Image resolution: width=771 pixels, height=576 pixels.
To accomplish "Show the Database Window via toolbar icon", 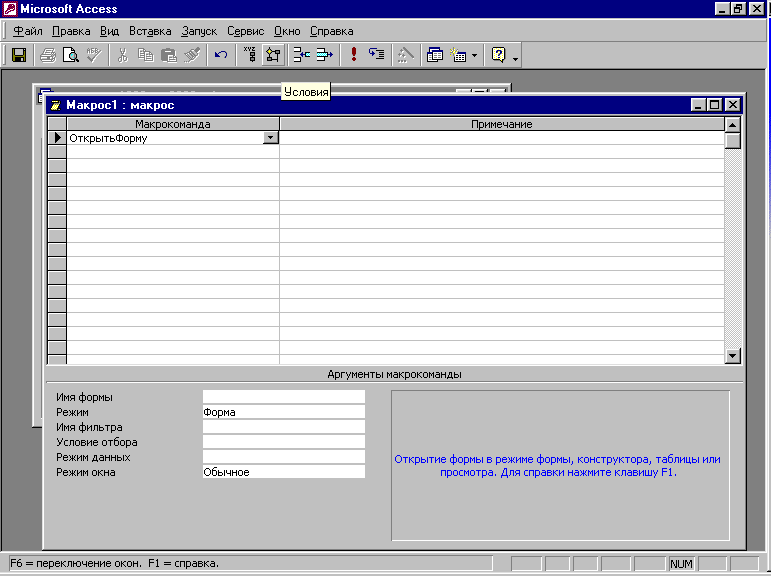I will coord(435,55).
